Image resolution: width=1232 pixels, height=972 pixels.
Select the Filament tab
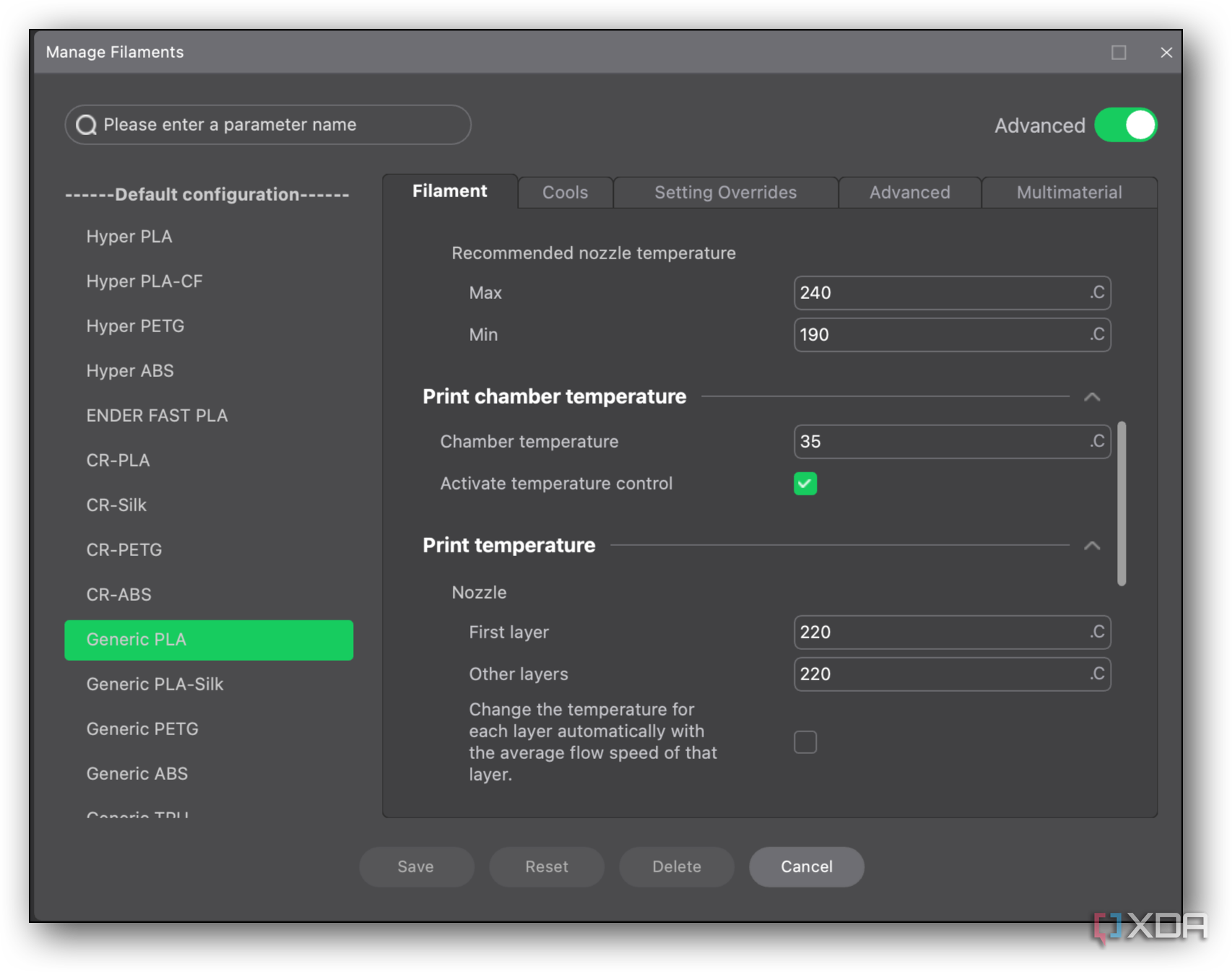[450, 191]
